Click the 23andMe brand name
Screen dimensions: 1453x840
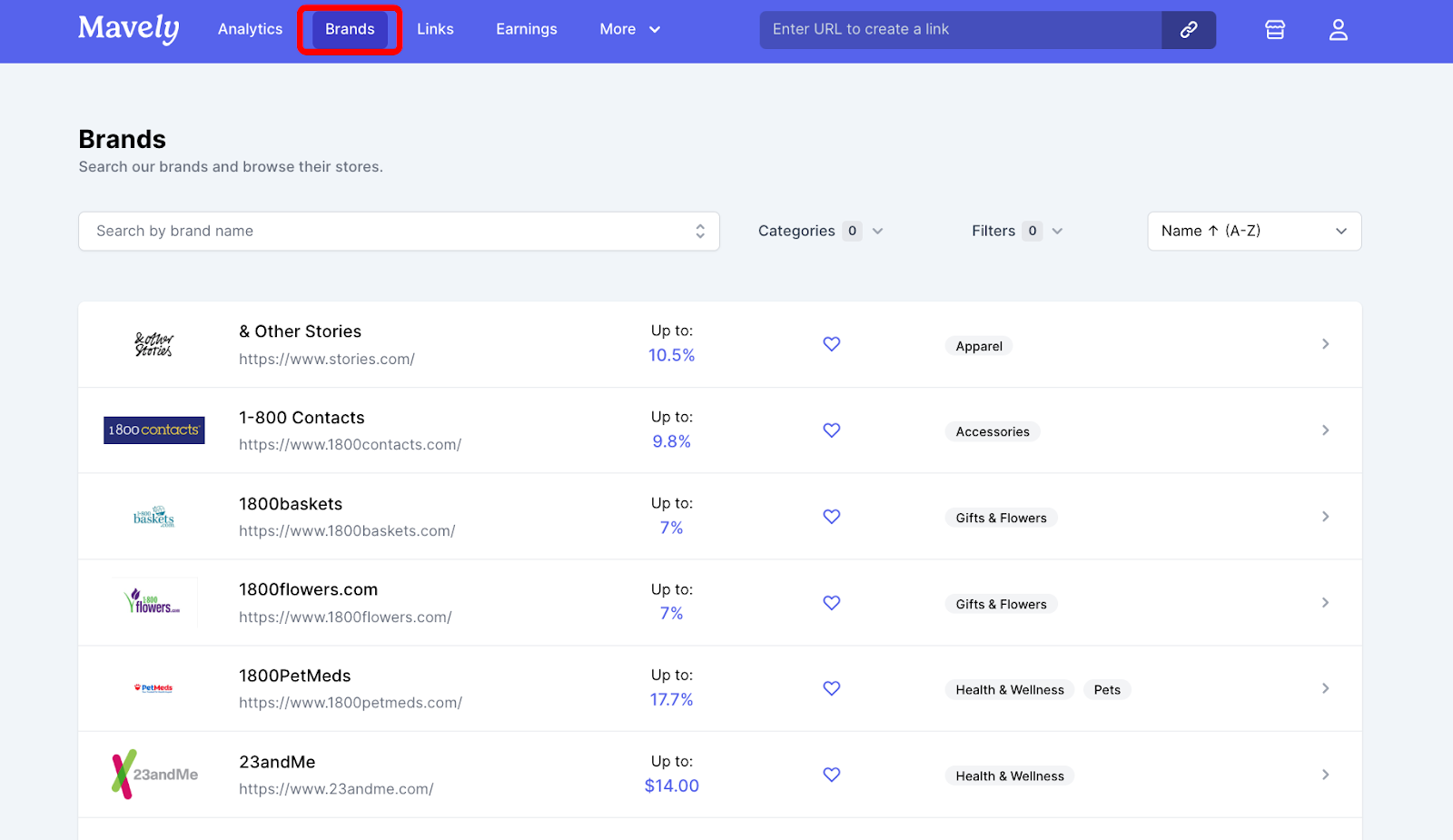(x=277, y=762)
